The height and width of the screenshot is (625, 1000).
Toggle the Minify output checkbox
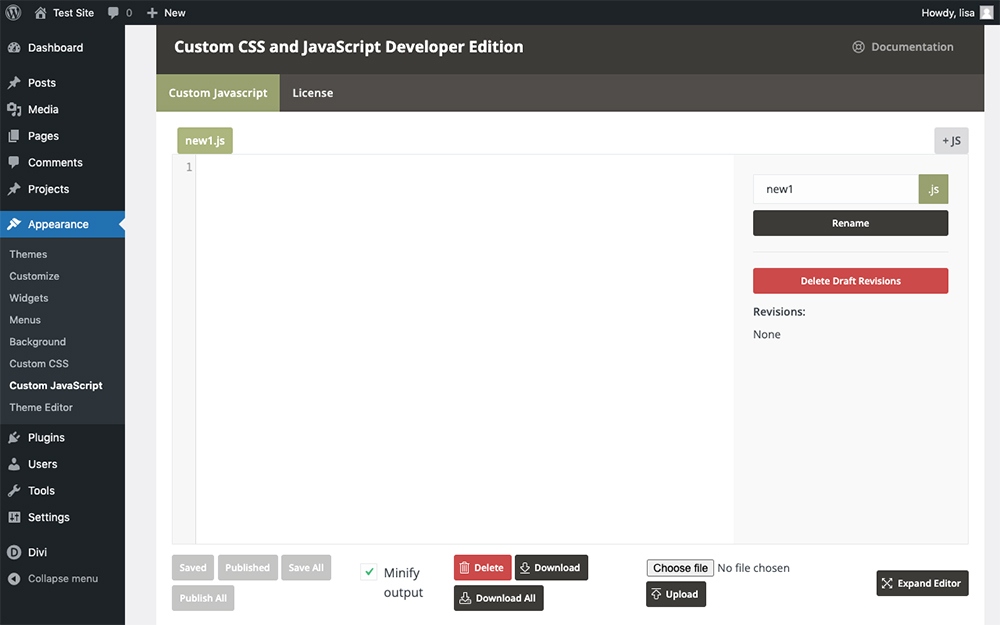click(369, 571)
